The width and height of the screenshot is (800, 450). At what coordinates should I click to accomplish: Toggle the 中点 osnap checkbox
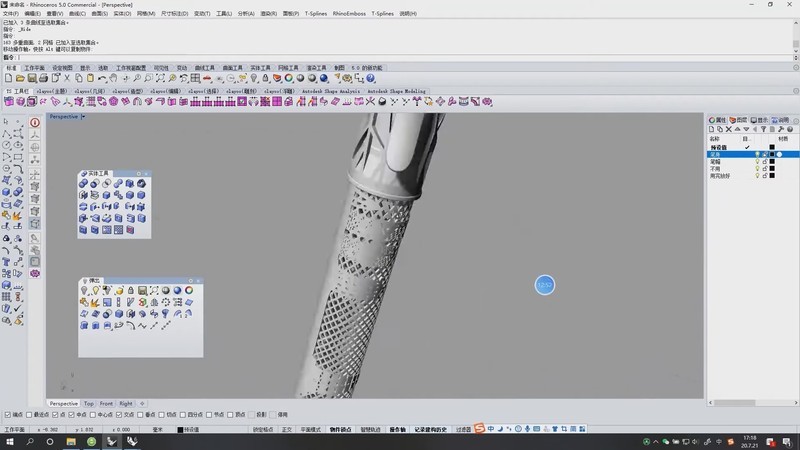tap(71, 414)
